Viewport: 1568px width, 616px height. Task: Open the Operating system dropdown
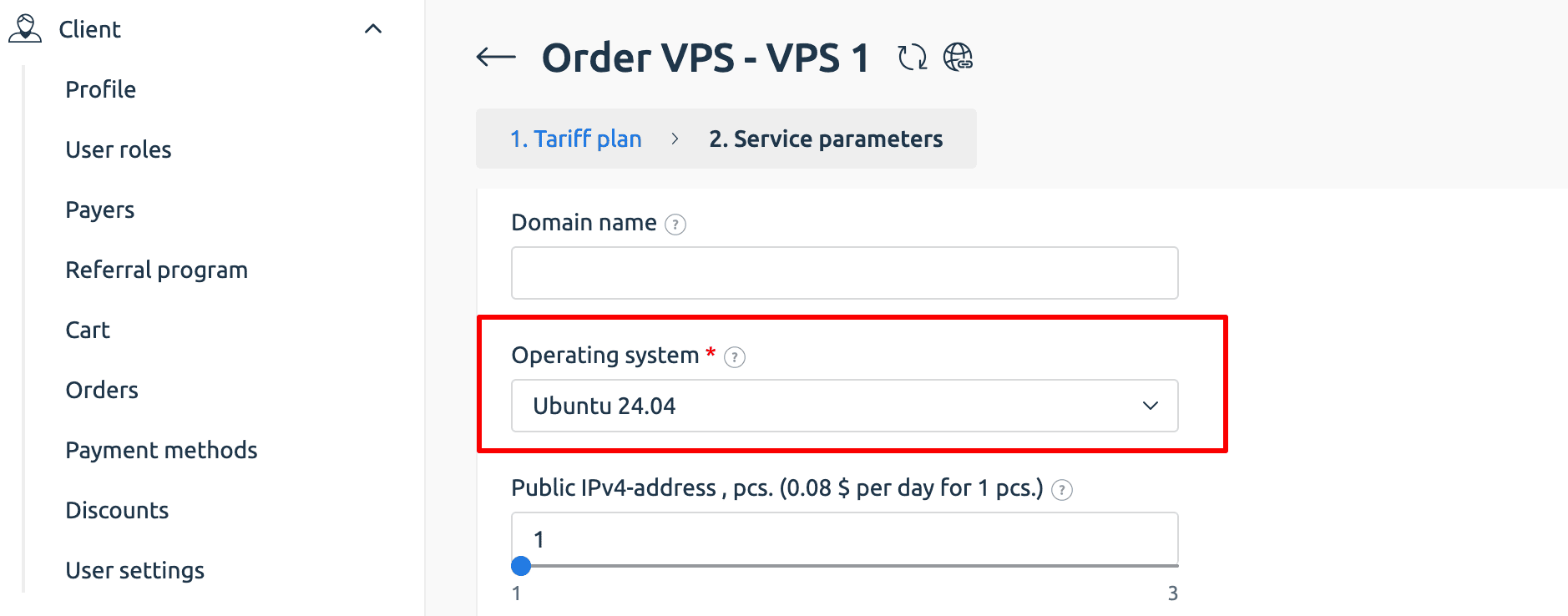click(x=844, y=406)
